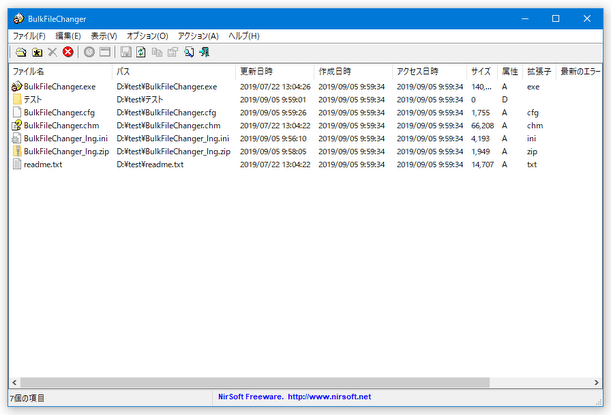Click modified time 2019/09/05 9:58:05
The height and width of the screenshot is (415, 611).
tap(273, 151)
